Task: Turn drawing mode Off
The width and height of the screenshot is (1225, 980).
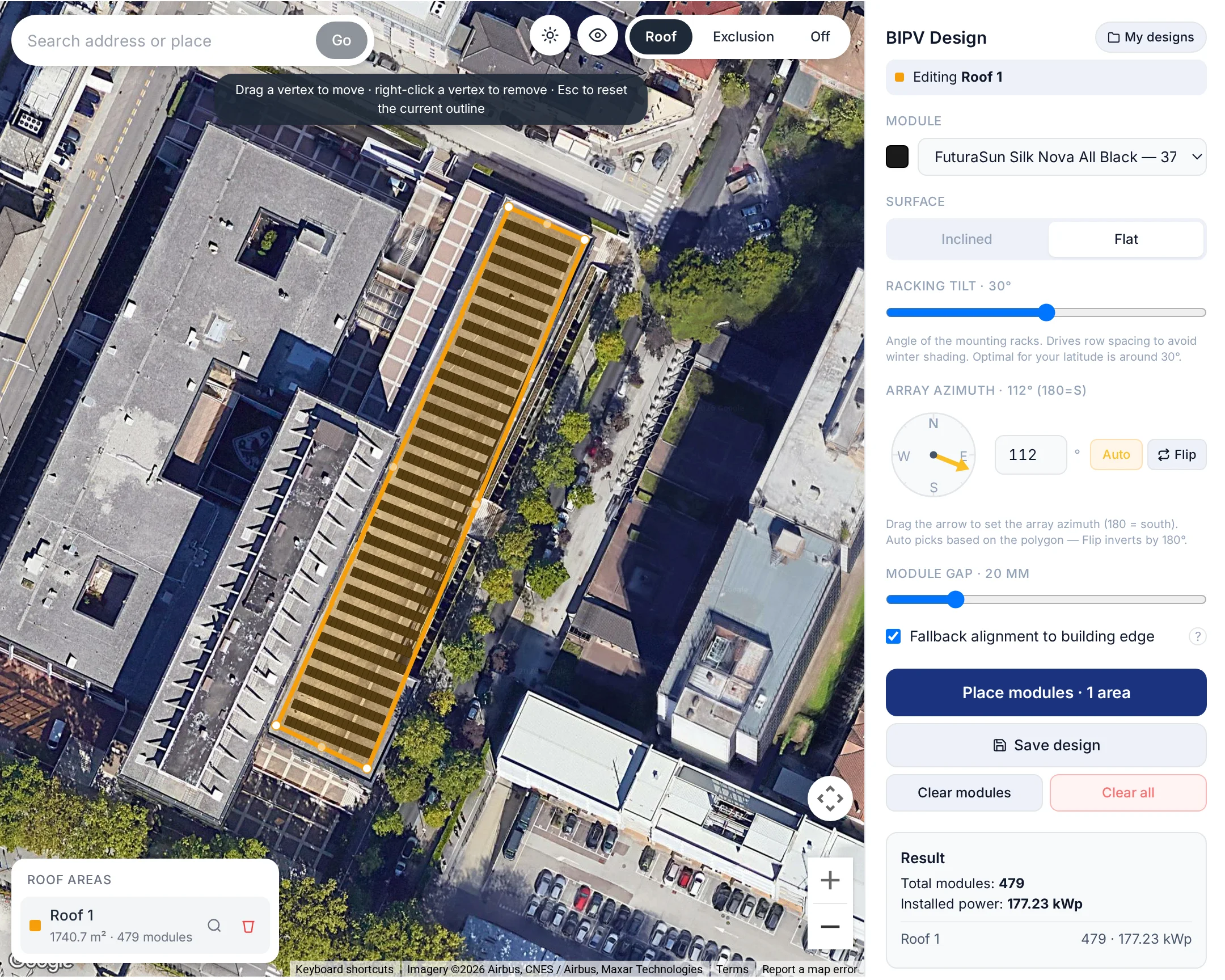Action: click(820, 37)
